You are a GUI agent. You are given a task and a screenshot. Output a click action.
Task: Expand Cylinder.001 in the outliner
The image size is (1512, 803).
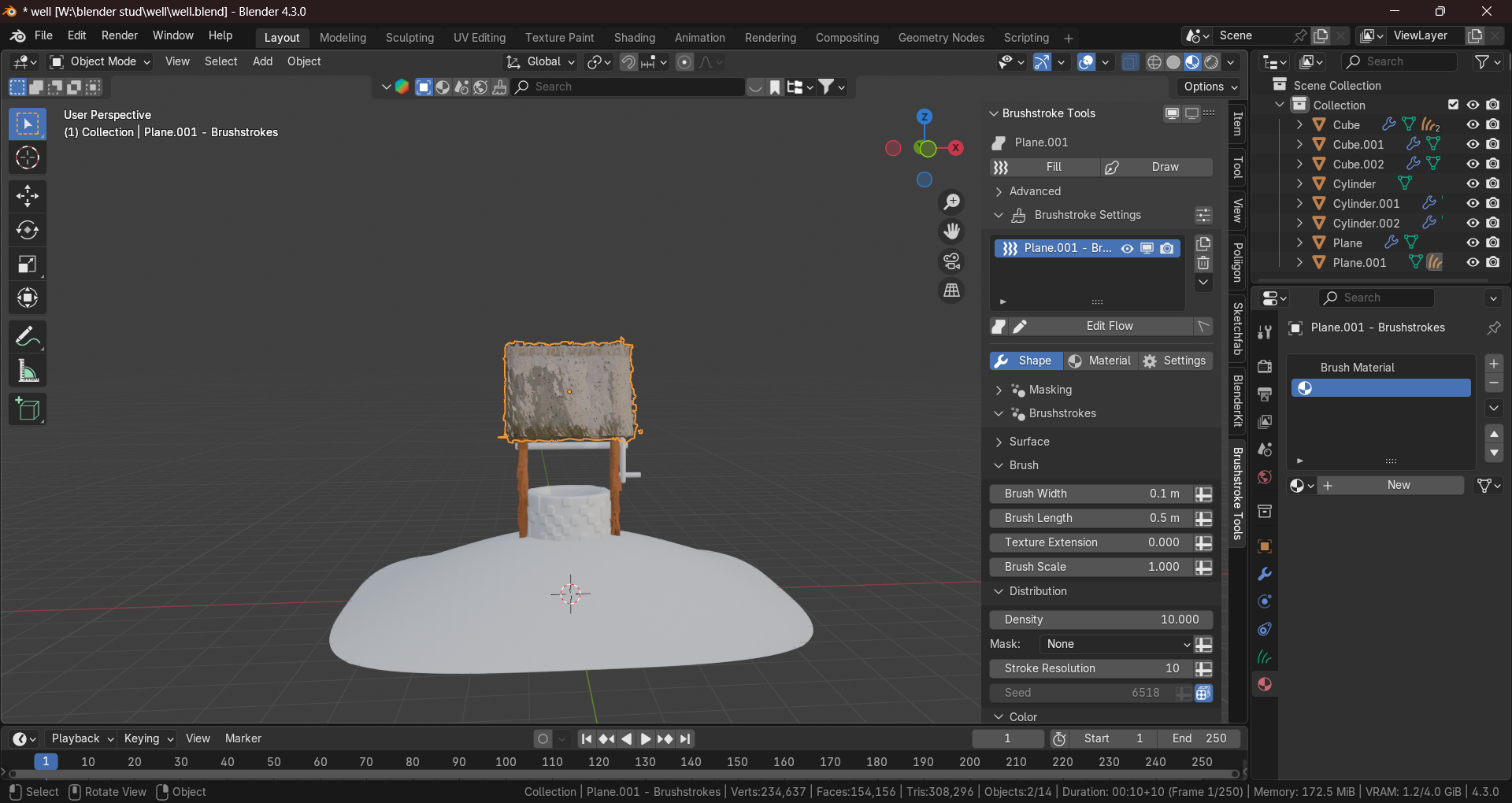point(1299,203)
